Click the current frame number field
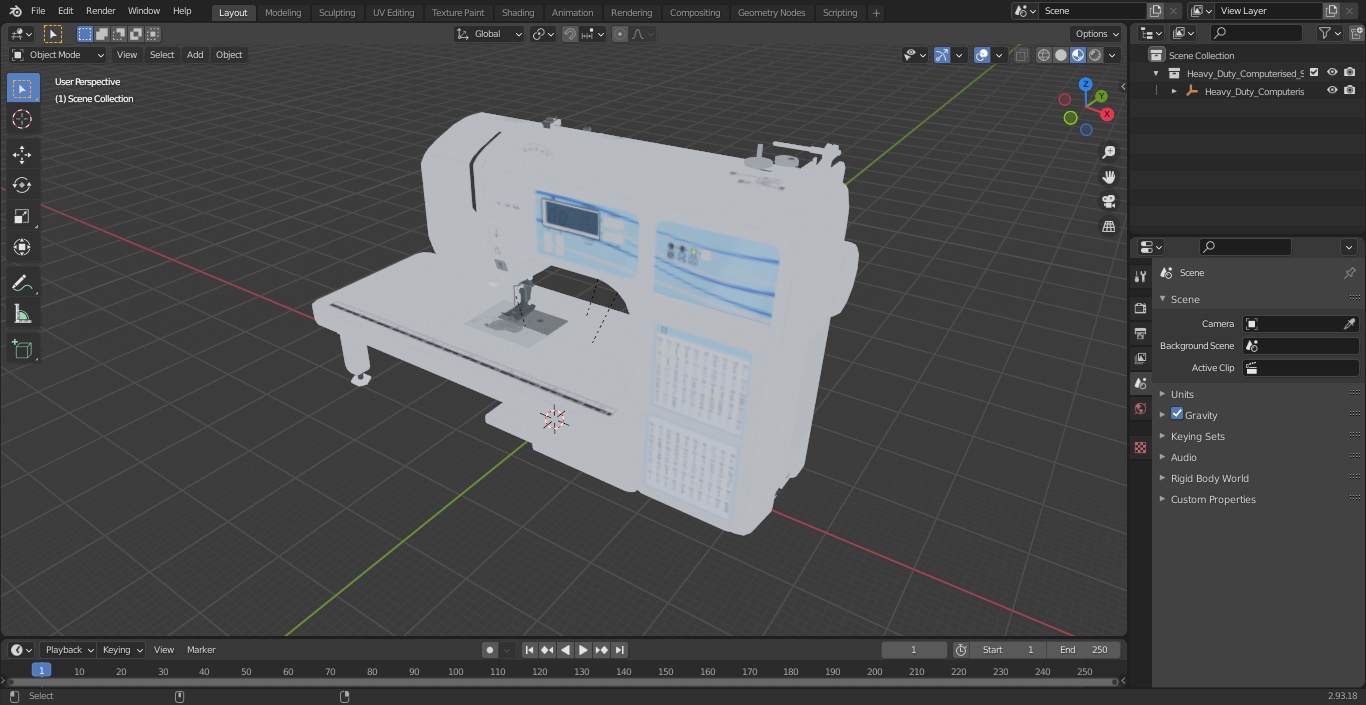Viewport: 1366px width, 705px height. (914, 650)
